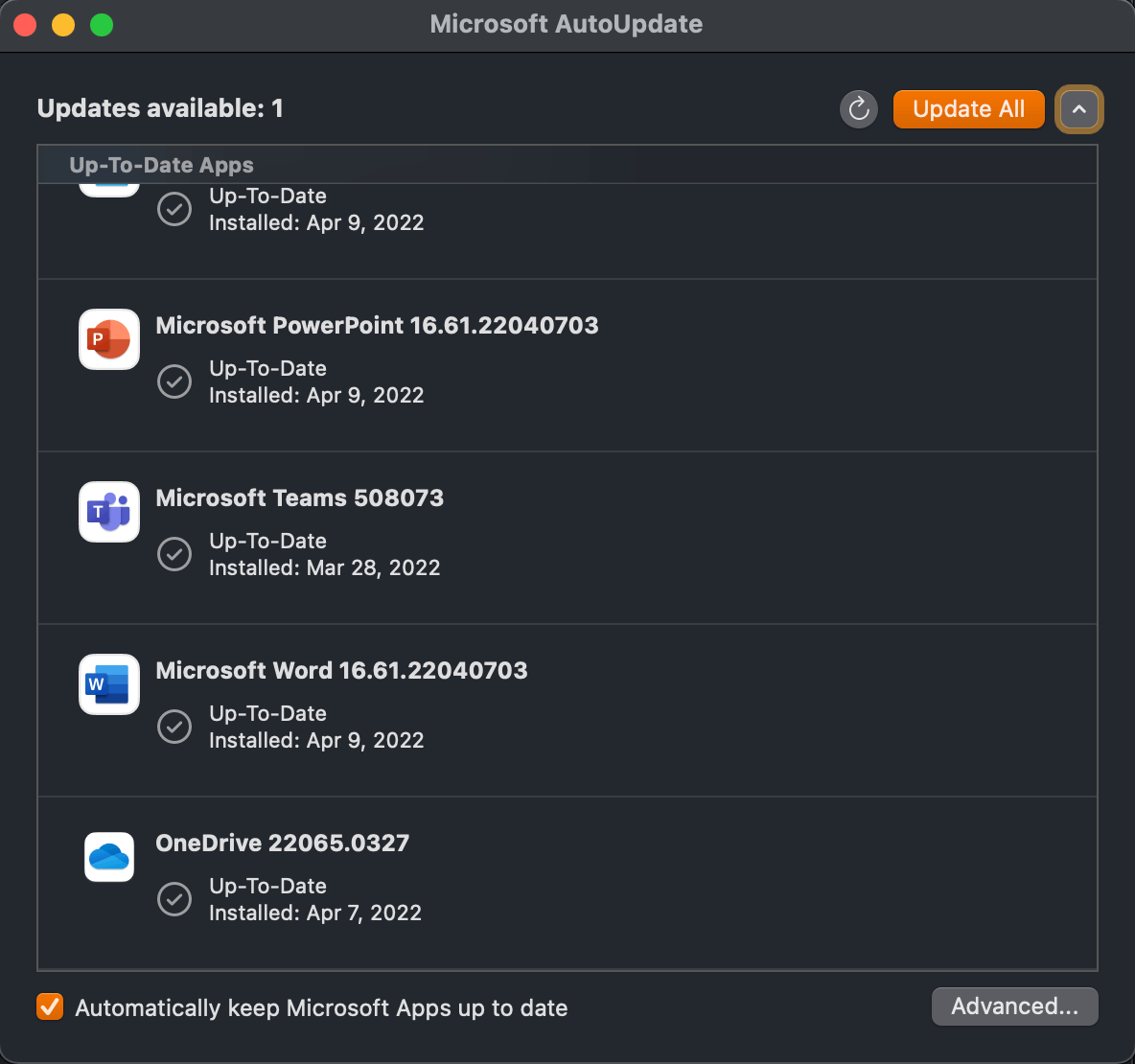This screenshot has width=1135, height=1064.
Task: Zoom the window with the green button
Action: click(x=102, y=25)
